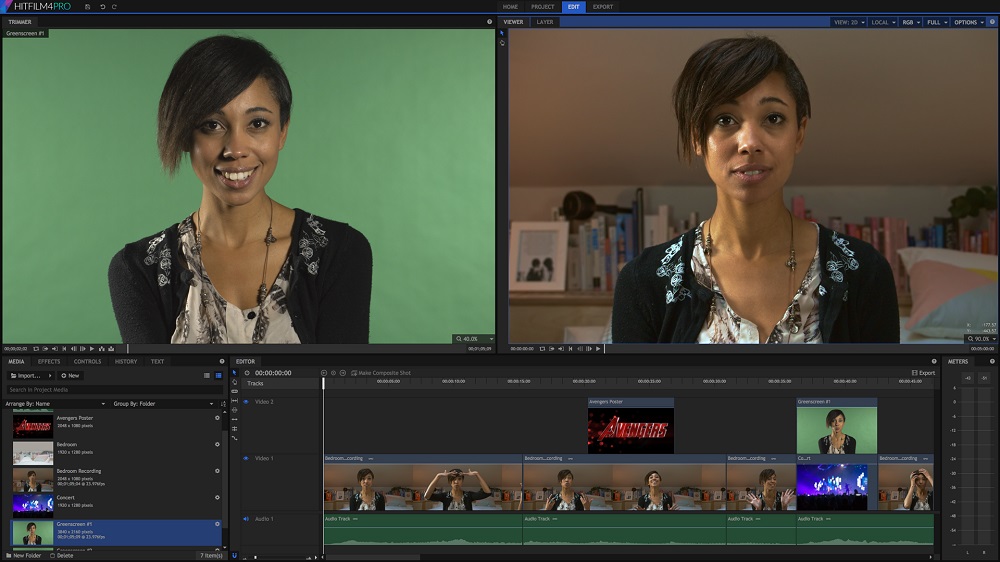Screen dimensions: 1000x562
Task: Open the RGB channels dropdown
Action: [911, 22]
